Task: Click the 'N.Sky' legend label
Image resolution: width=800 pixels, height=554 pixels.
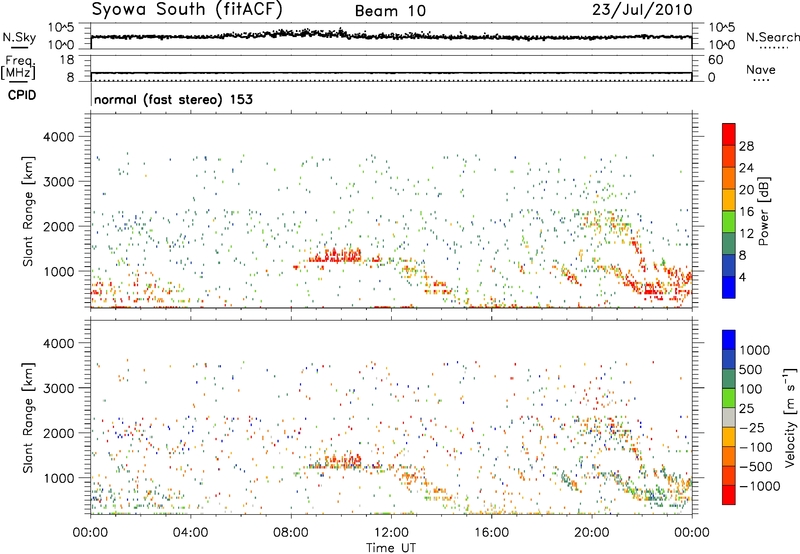Action: point(19,37)
